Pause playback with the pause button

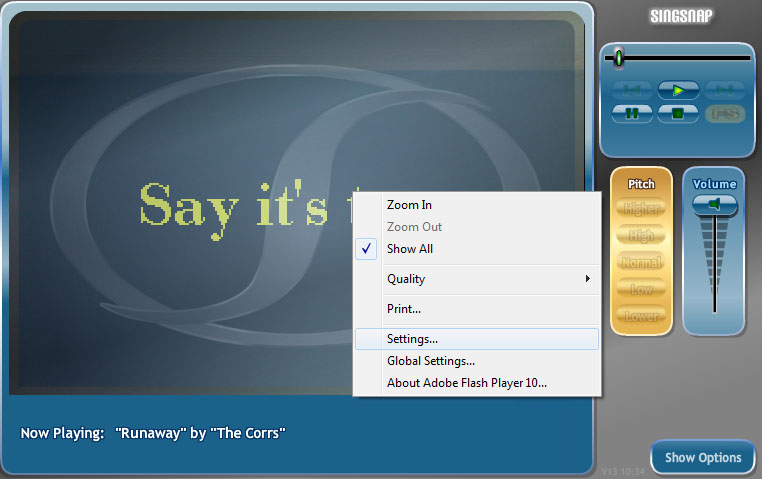click(x=632, y=114)
